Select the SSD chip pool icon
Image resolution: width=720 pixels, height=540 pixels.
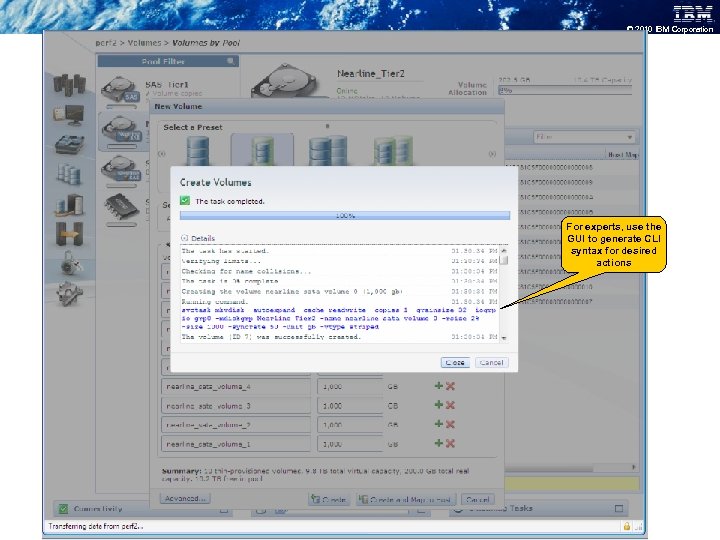tap(121, 208)
